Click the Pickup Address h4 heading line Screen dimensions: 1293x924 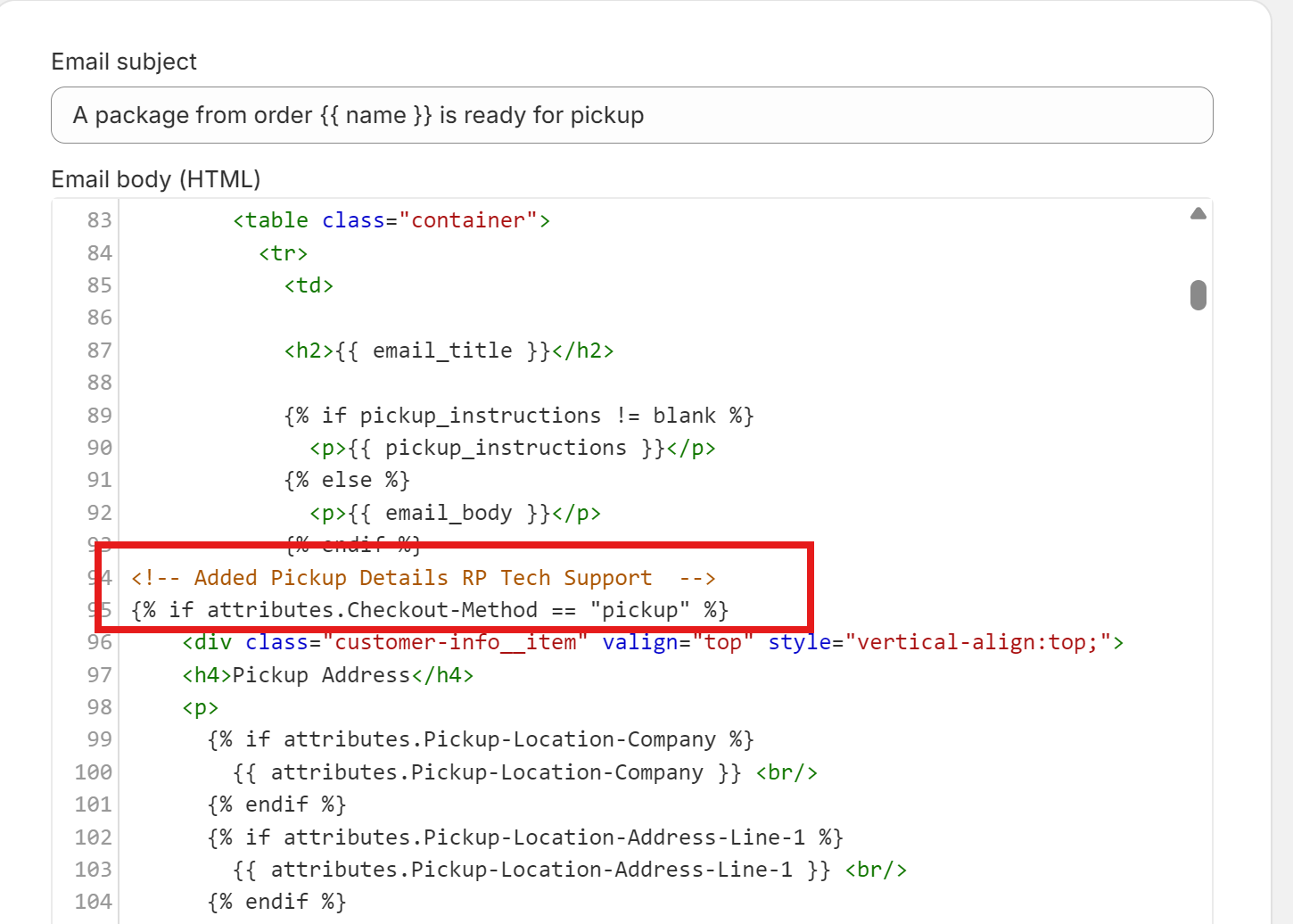click(x=327, y=675)
